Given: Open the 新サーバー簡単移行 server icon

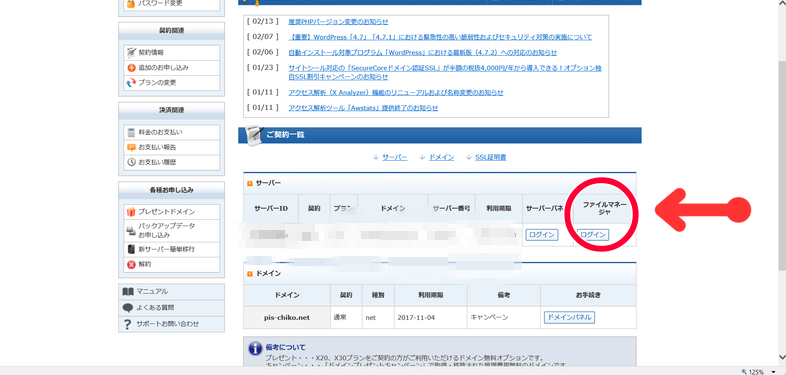Looking at the screenshot, I should pyautogui.click(x=131, y=249).
